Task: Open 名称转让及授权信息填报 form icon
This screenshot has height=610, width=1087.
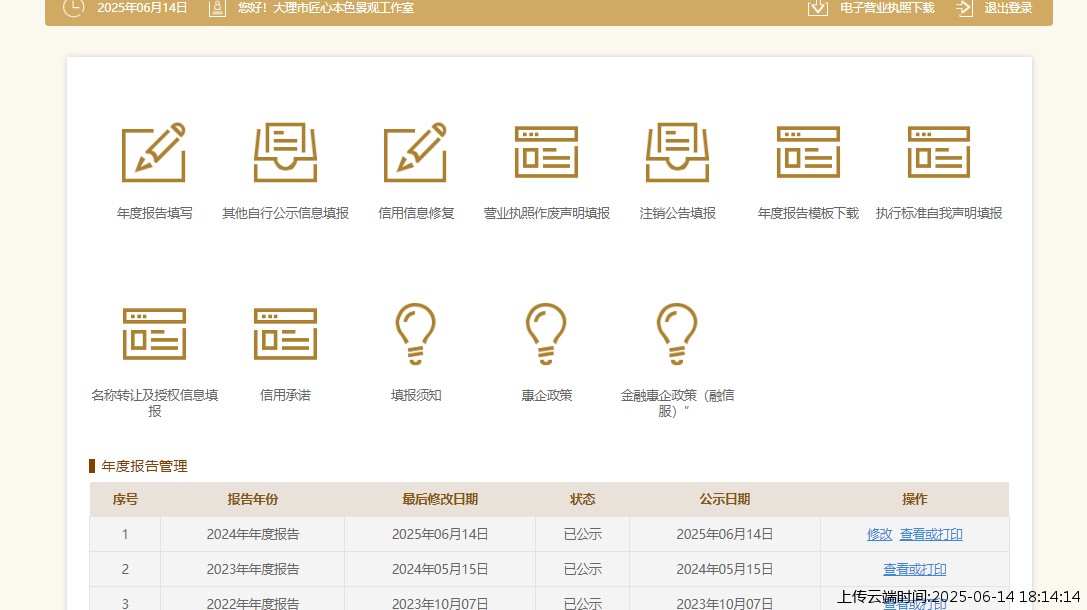Action: 154,334
